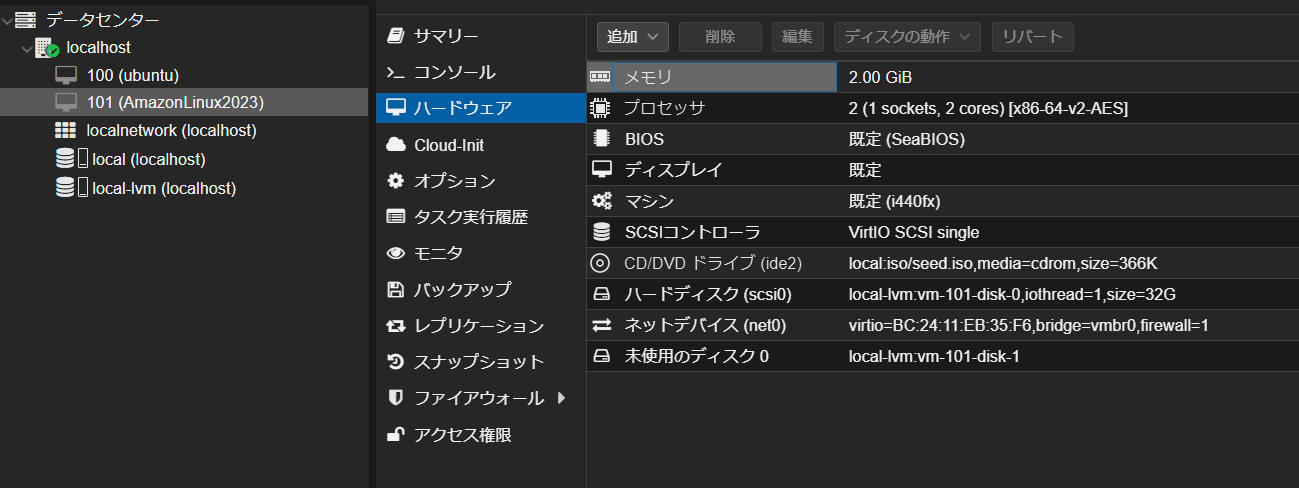Click the datacenter server icon
Image resolution: width=1299 pixels, height=488 pixels.
point(25,19)
